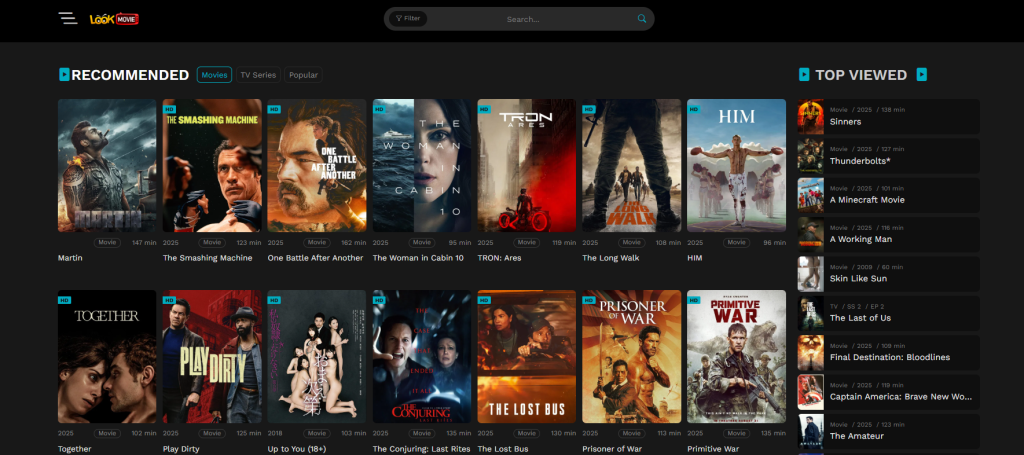Open the Together poster

(107, 357)
